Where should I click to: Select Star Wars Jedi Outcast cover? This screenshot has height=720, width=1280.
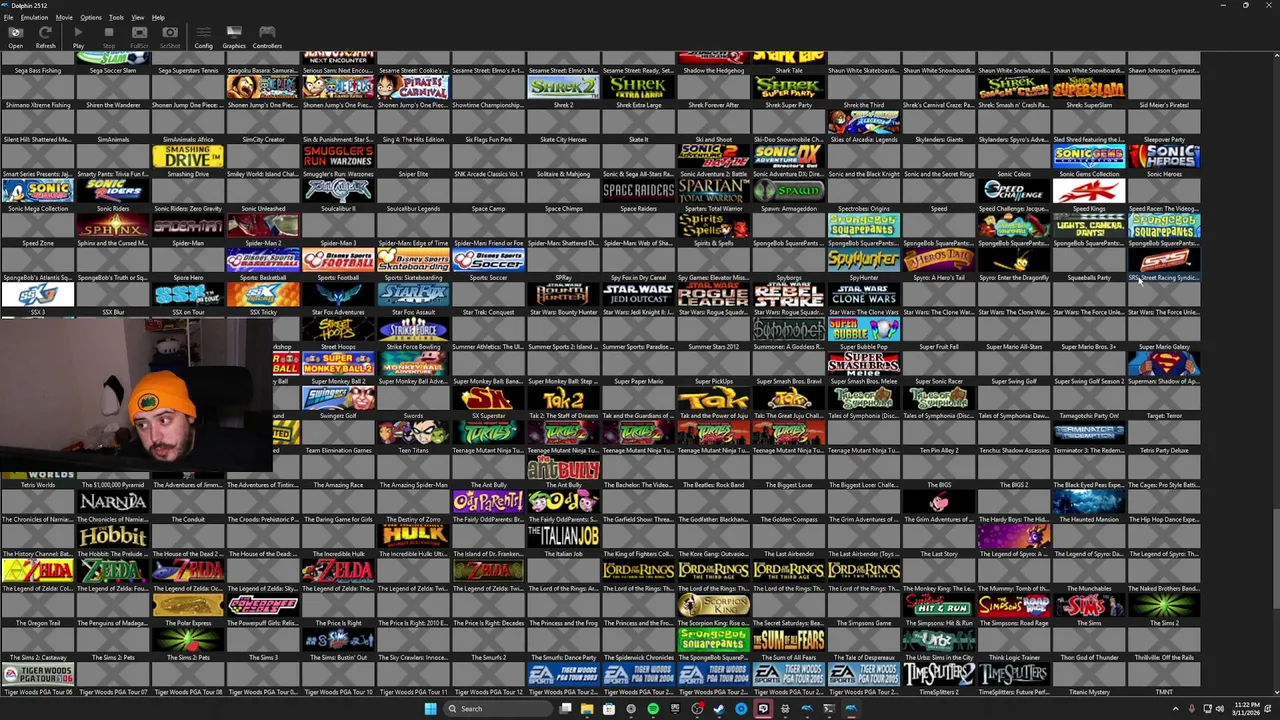point(638,294)
